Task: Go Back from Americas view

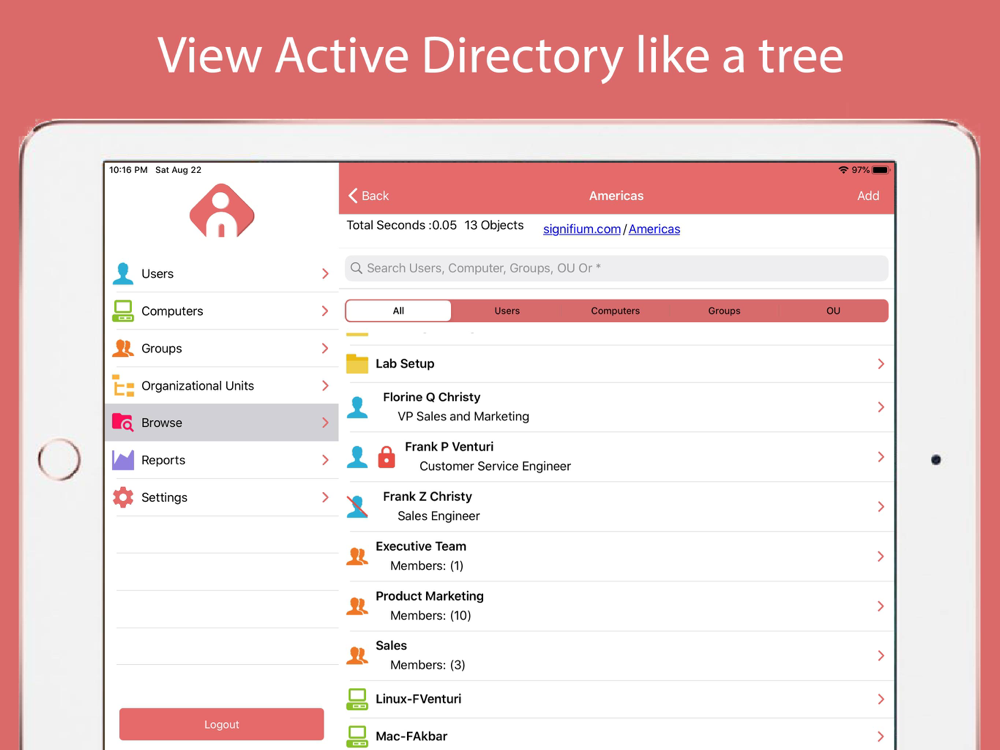Action: click(x=369, y=196)
